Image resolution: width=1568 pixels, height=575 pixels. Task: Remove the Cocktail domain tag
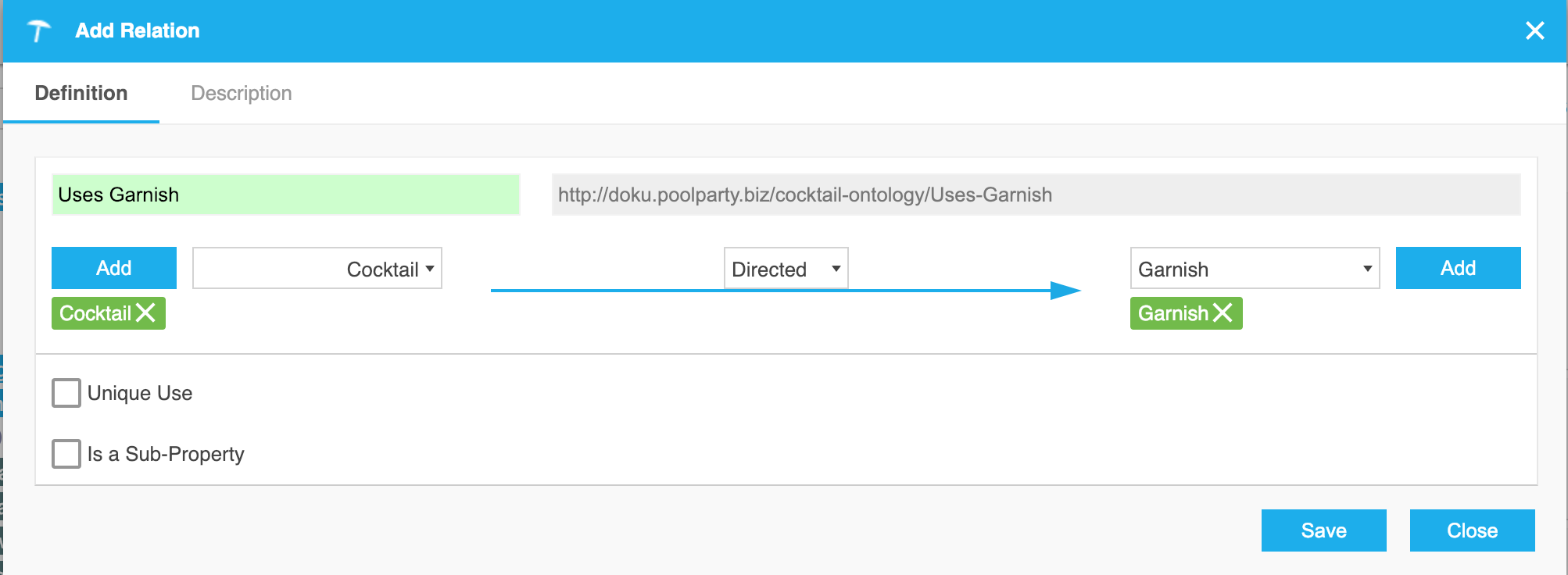click(145, 313)
